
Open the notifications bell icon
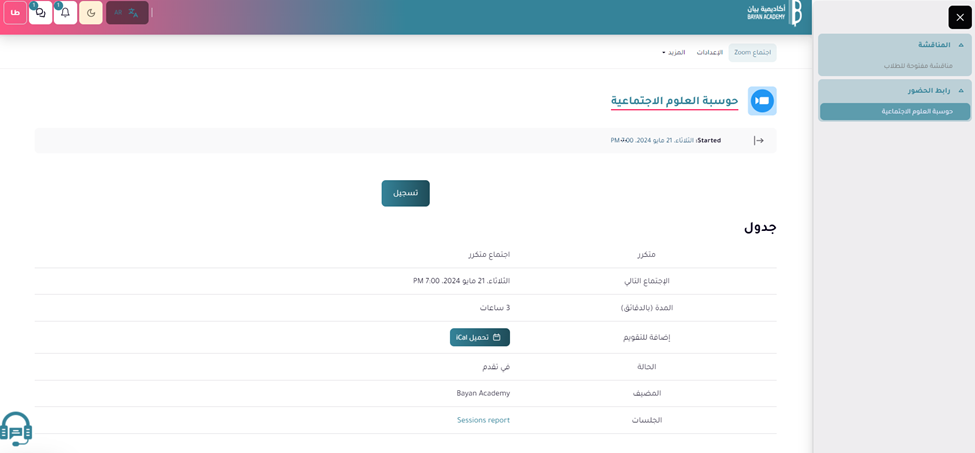(x=65, y=13)
